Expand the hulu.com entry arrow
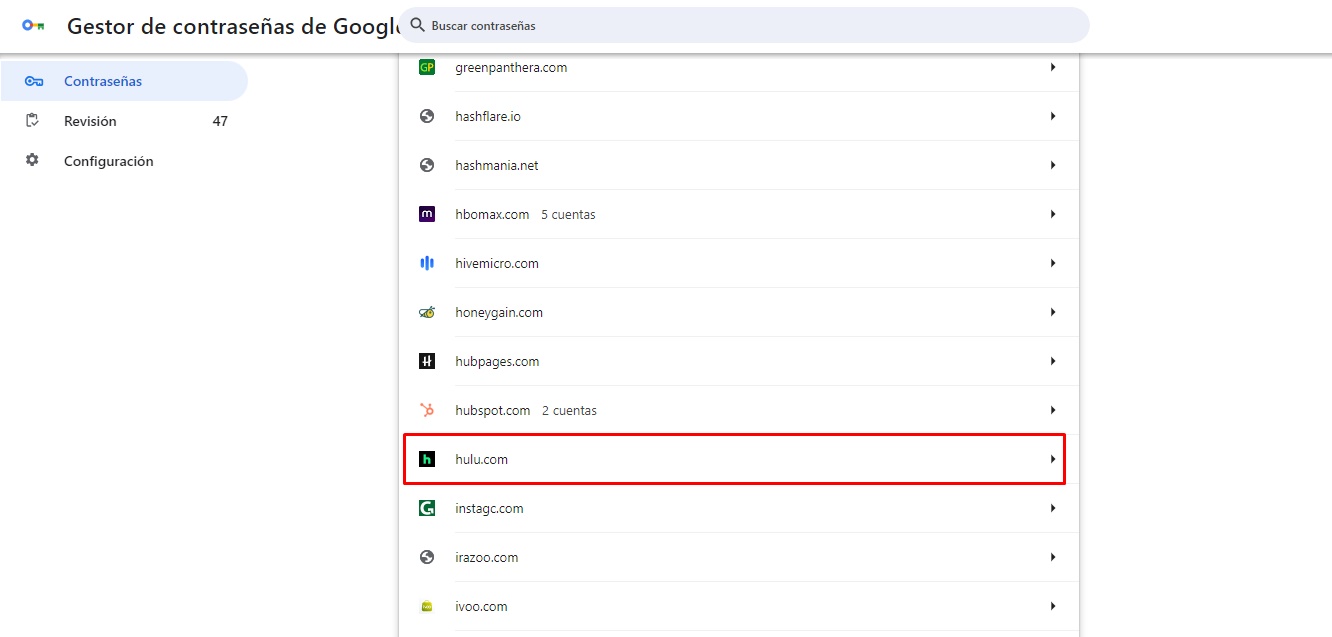This screenshot has width=1332, height=637. pyautogui.click(x=1053, y=459)
